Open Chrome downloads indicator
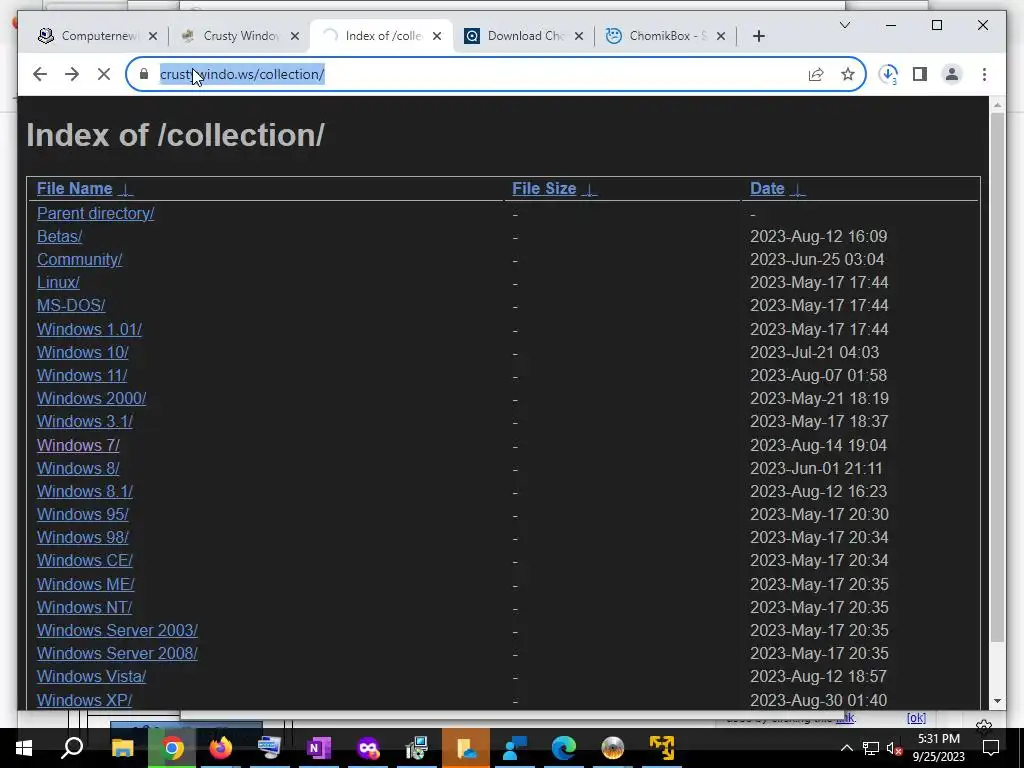Image resolution: width=1024 pixels, height=768 pixels. 888,74
